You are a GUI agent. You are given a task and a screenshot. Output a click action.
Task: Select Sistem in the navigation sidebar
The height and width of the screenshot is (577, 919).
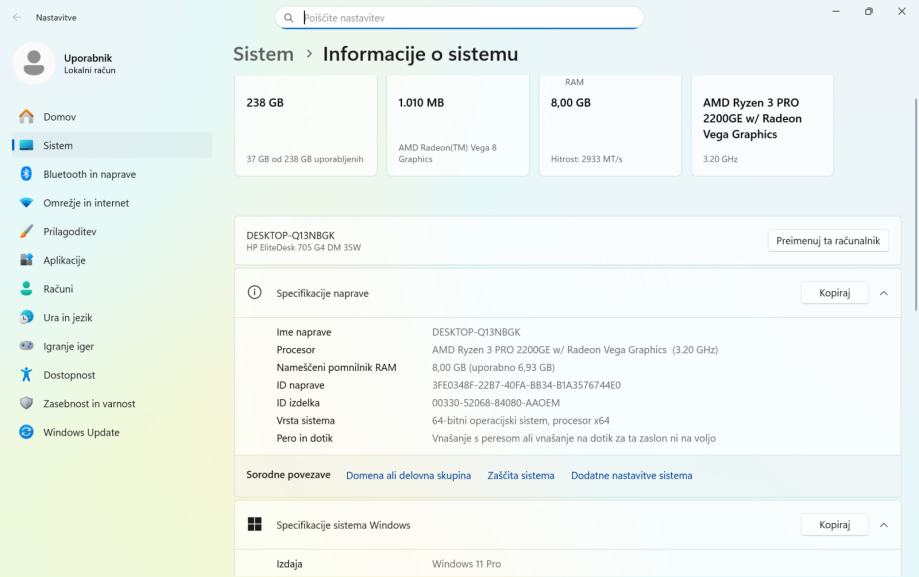coord(58,146)
